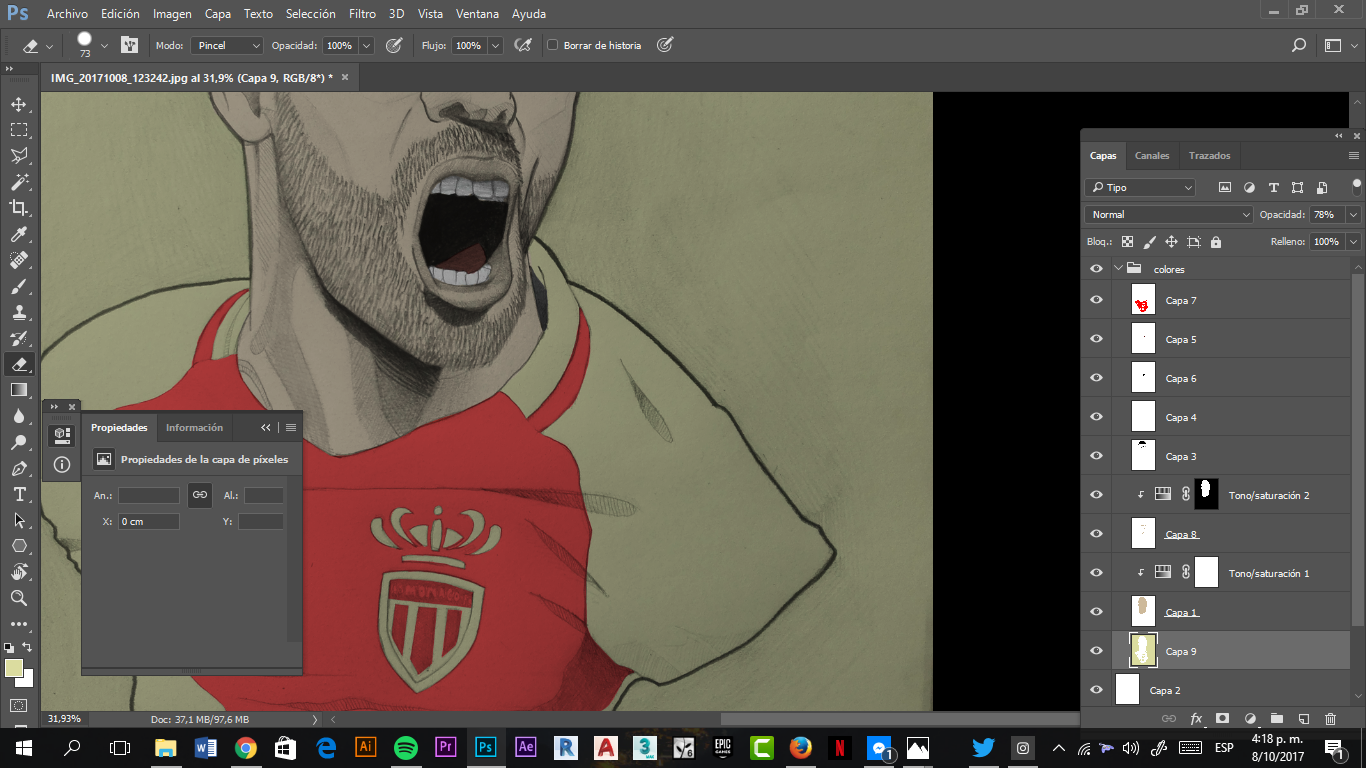Open the Filtro menu
Viewport: 1366px width, 768px height.
coord(362,14)
